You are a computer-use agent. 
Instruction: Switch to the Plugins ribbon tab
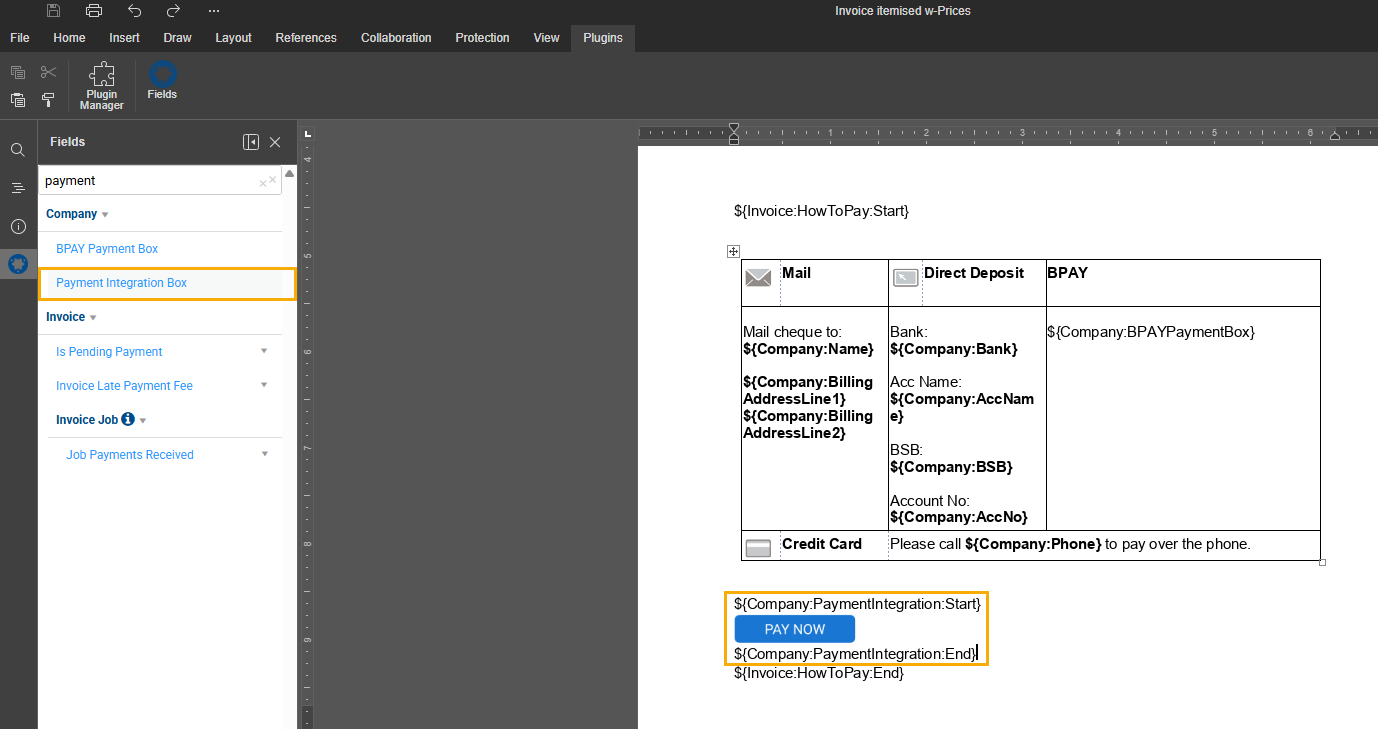pyautogui.click(x=602, y=37)
